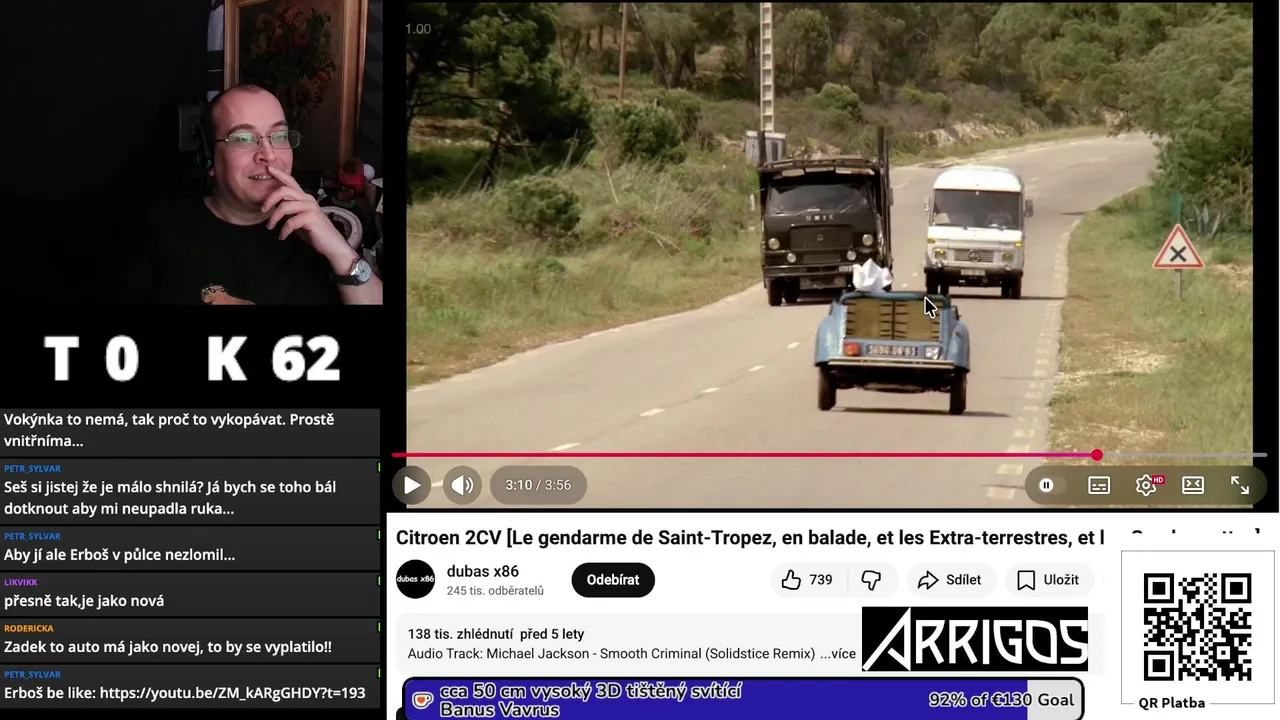Click the Sdílet share button
Viewport: 1280px width, 720px height.
[x=949, y=580]
